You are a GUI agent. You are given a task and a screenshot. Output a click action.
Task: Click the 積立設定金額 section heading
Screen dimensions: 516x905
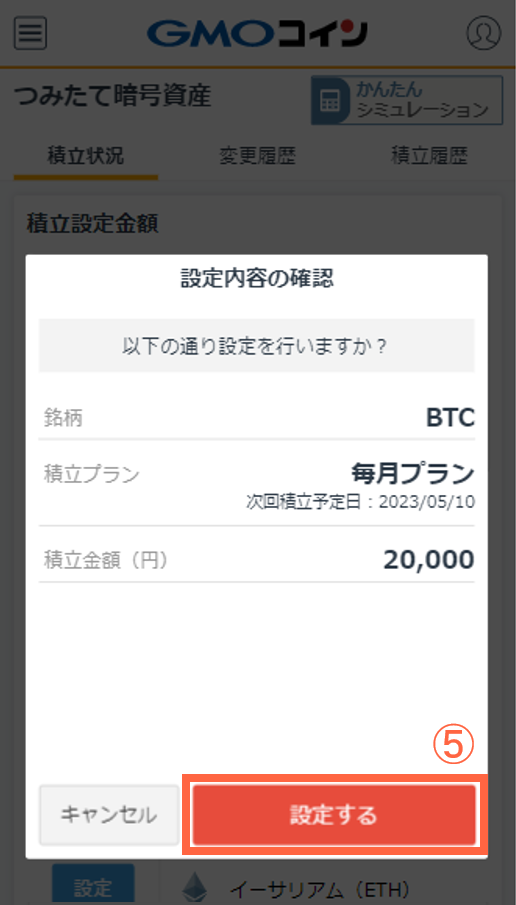tap(92, 224)
